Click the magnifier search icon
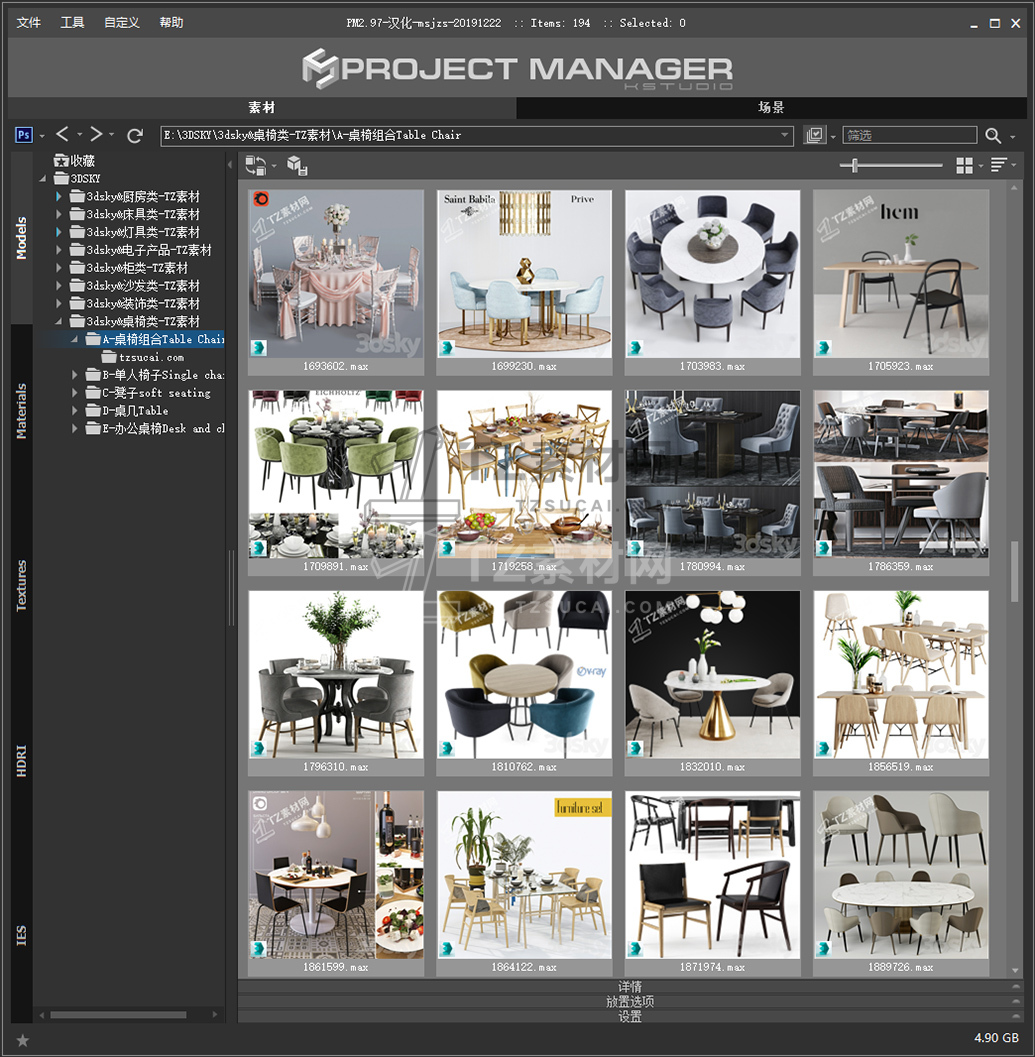 pos(993,135)
